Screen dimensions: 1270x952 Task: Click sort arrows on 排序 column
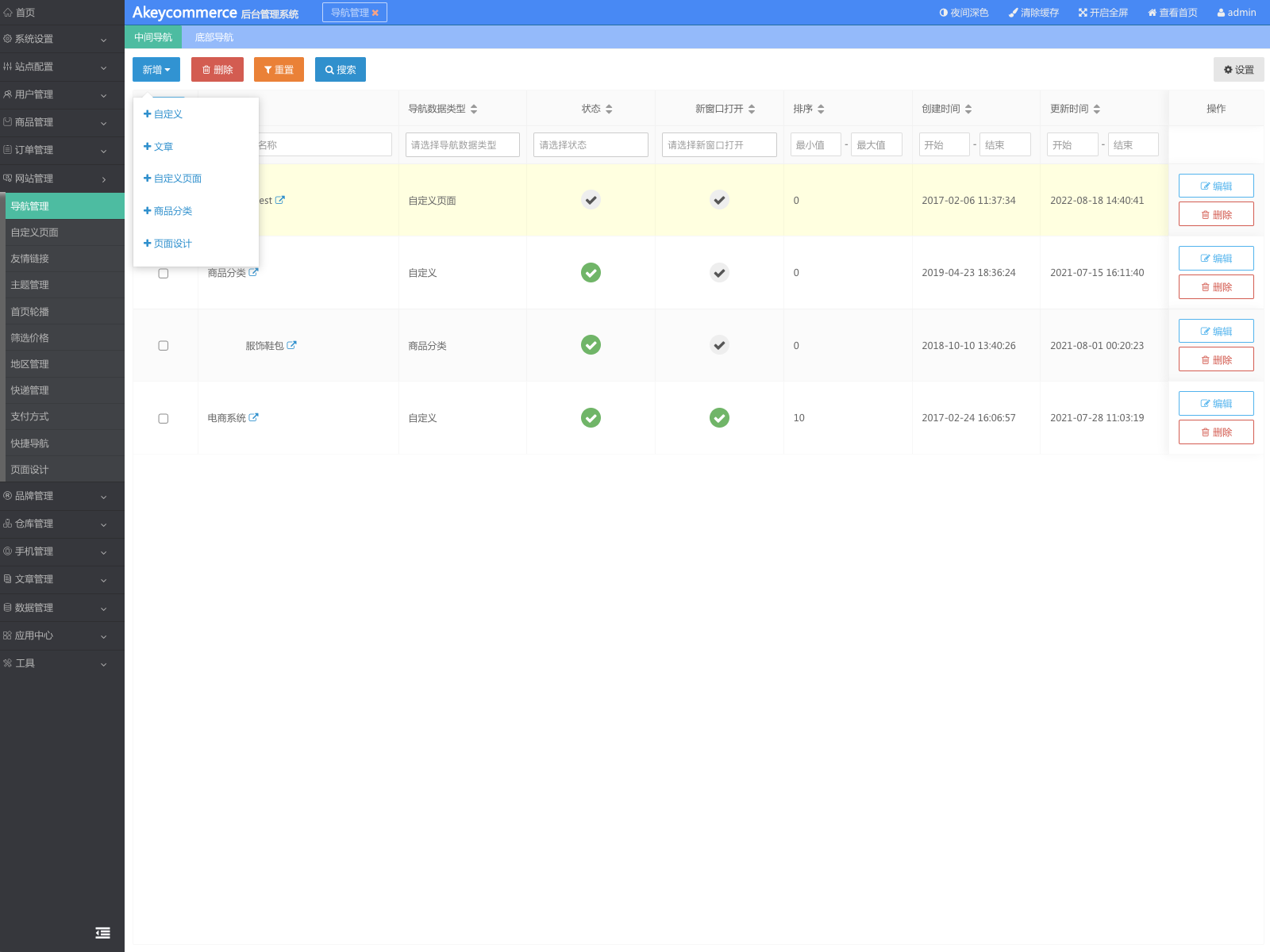point(821,109)
